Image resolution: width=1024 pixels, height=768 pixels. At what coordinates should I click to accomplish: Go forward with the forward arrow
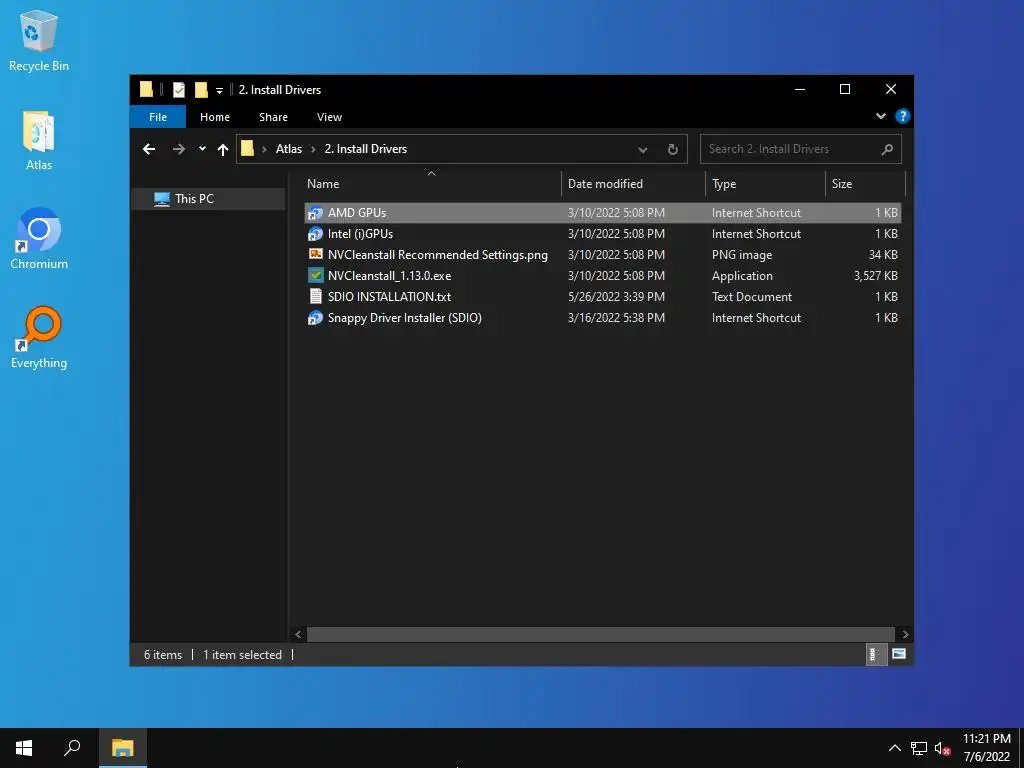[x=178, y=149]
